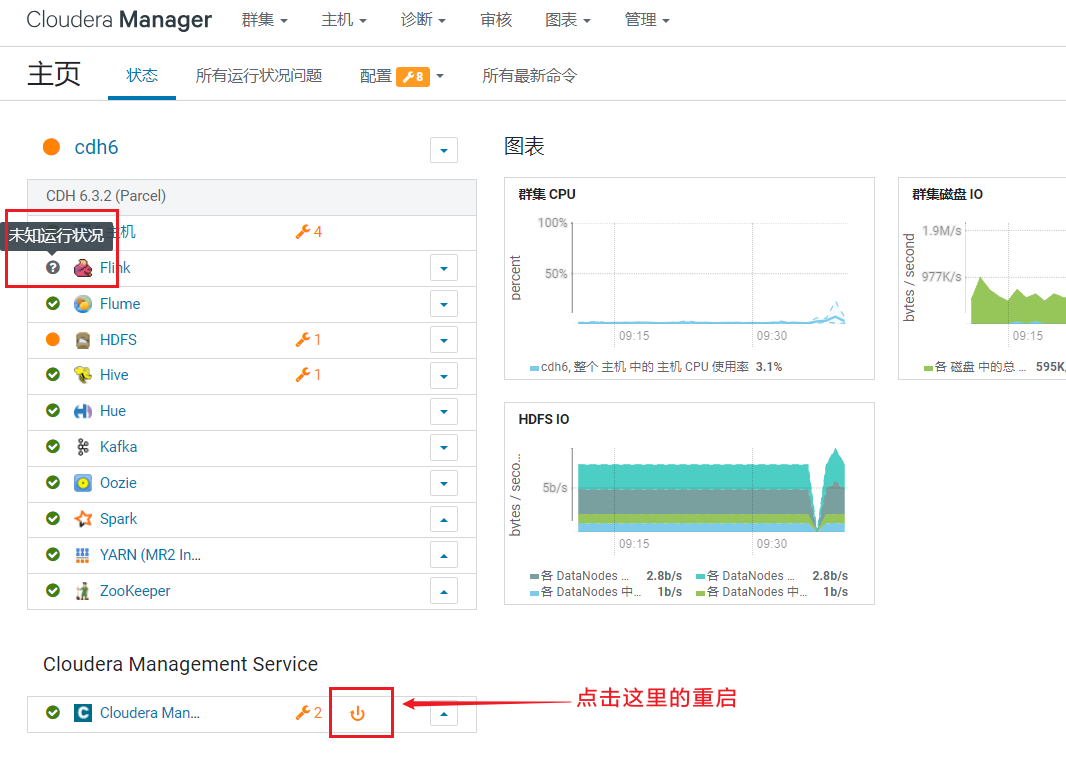Click the YARN green health check icon

(x=53, y=554)
